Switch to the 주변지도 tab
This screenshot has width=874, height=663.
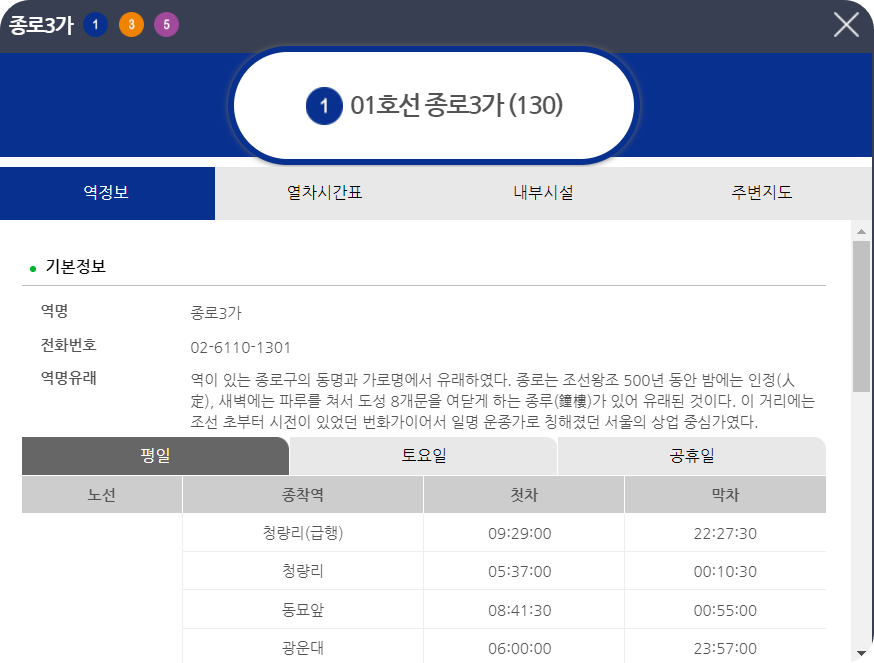[759, 194]
